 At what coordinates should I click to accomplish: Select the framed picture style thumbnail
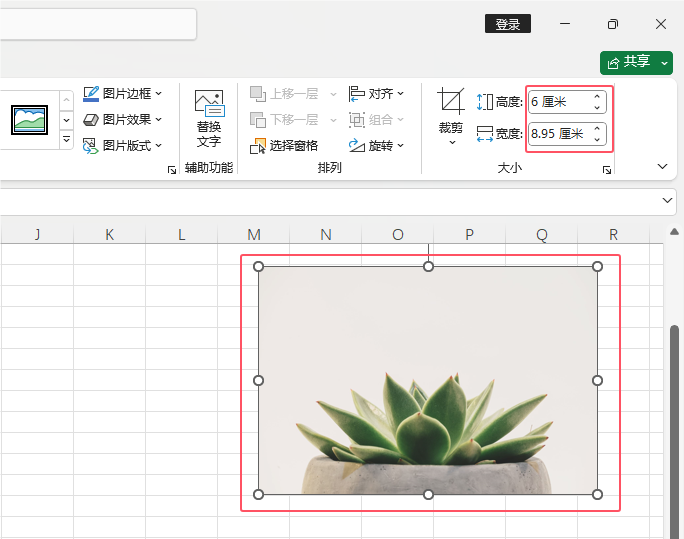pos(29,120)
